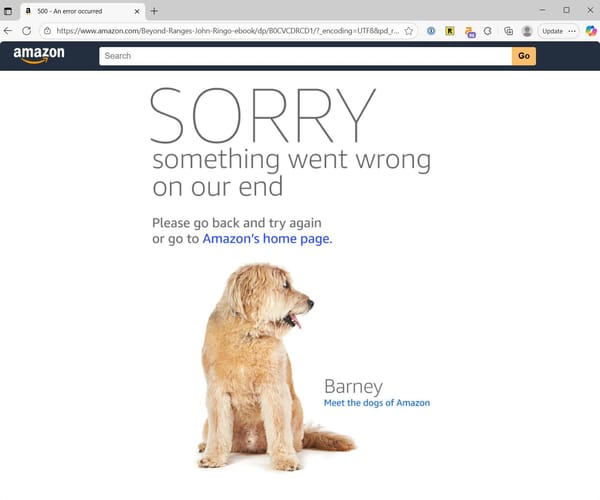Reload the page with the refresh icon
The image size is (600, 500).
(x=26, y=31)
